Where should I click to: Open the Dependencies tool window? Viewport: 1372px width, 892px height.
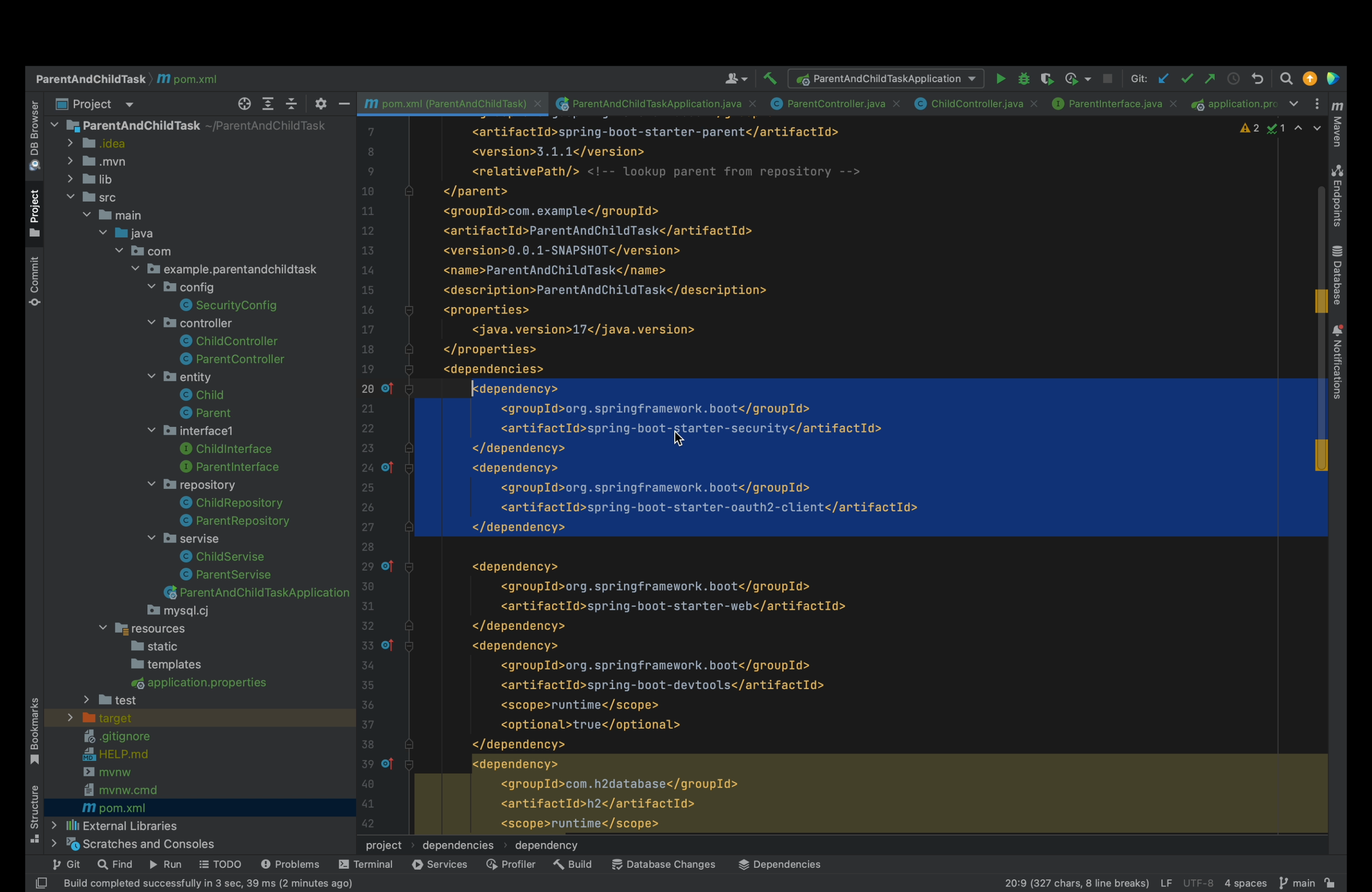779,864
